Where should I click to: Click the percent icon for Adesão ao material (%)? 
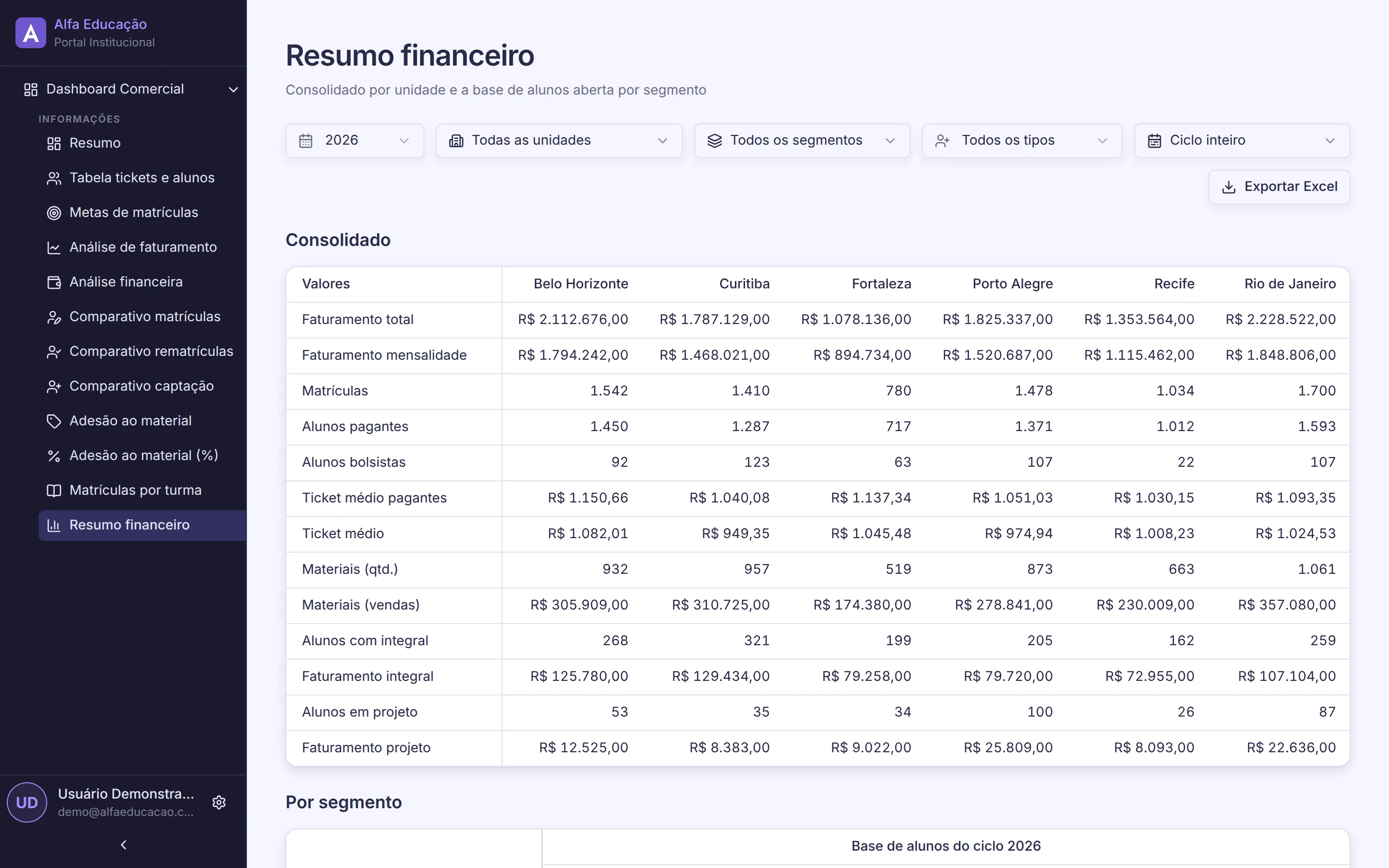click(x=54, y=456)
